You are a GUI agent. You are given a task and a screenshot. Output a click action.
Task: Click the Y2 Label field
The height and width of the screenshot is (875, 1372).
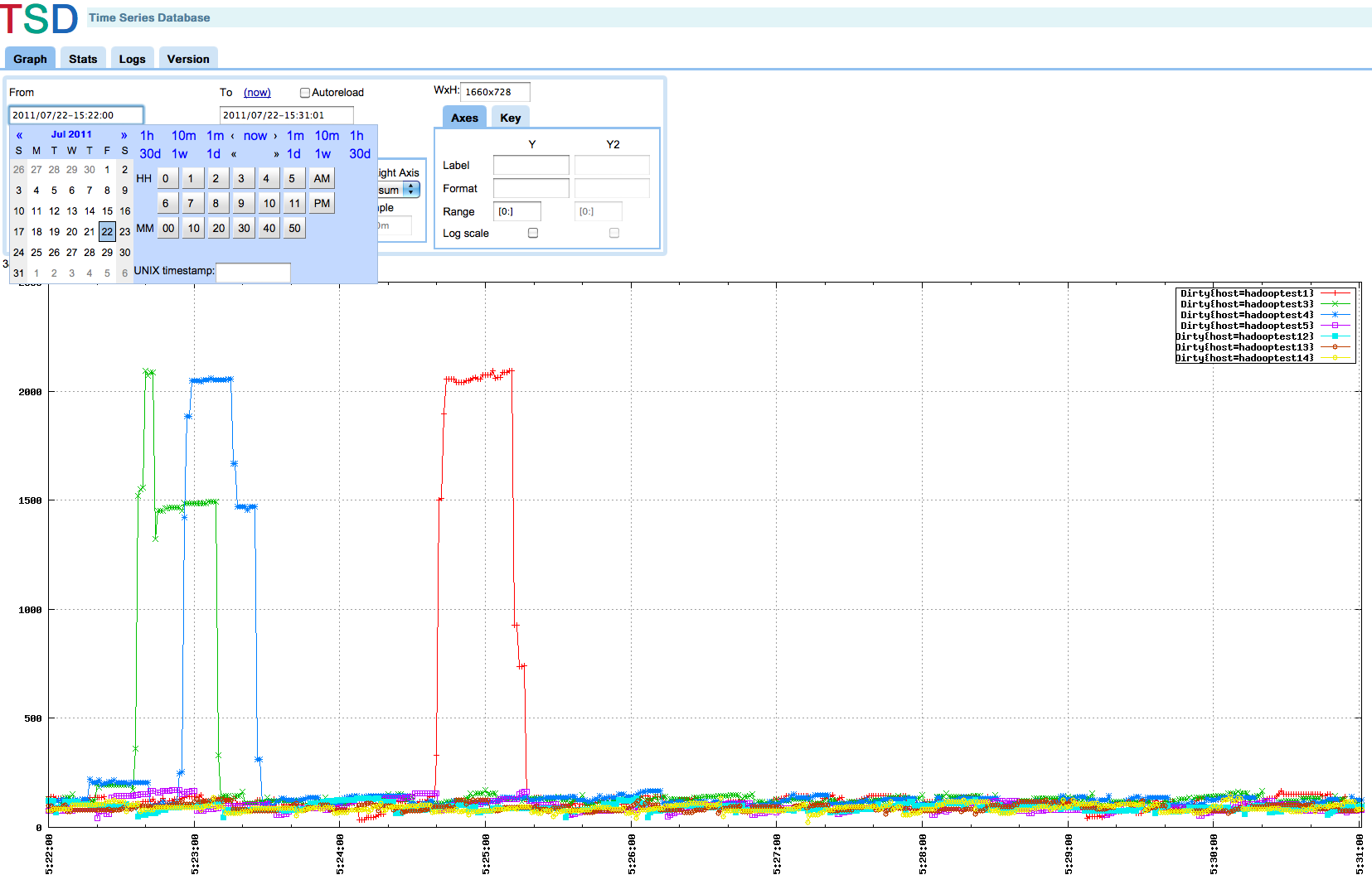coord(612,165)
